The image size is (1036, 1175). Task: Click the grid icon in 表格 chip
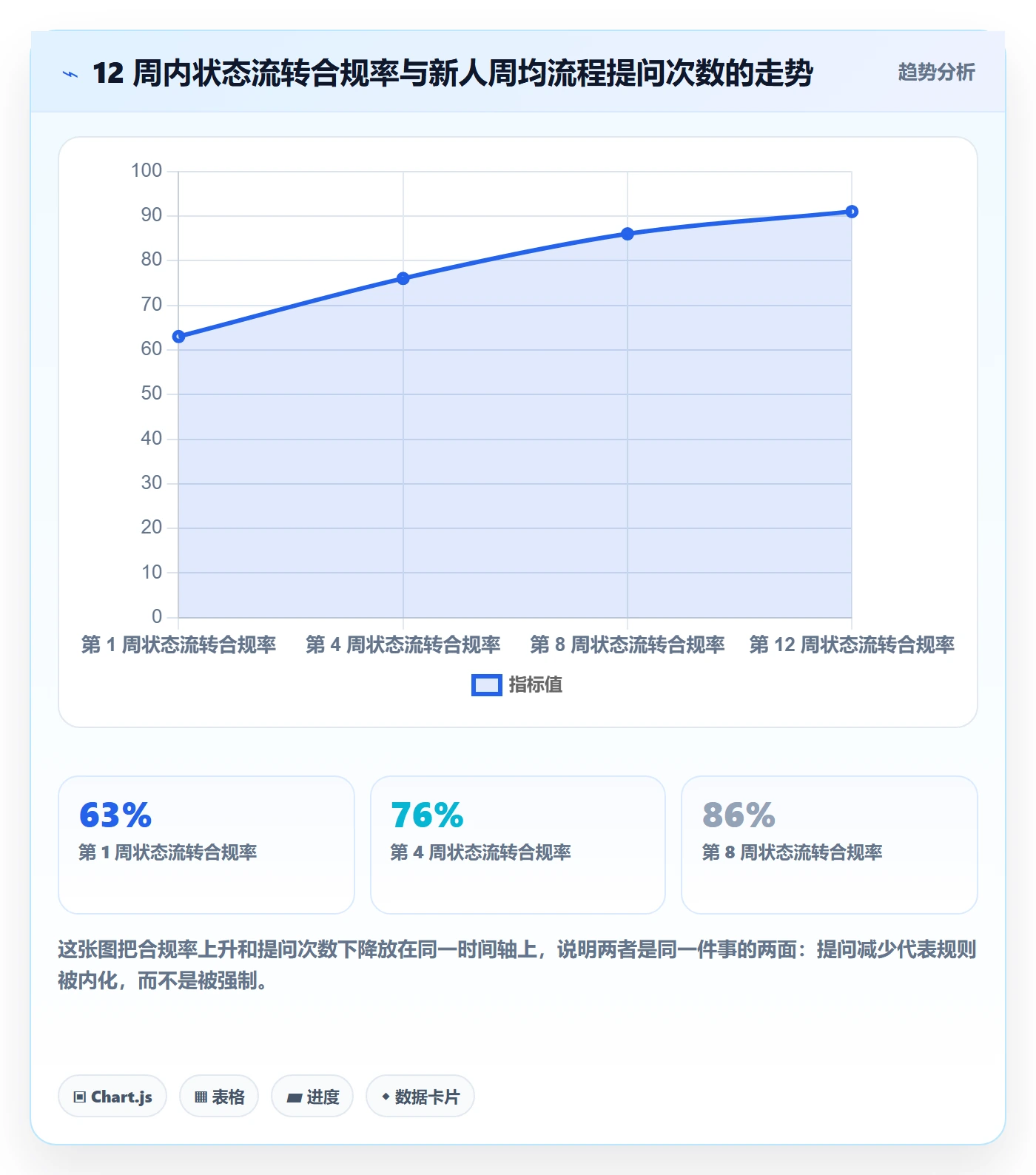[201, 1097]
